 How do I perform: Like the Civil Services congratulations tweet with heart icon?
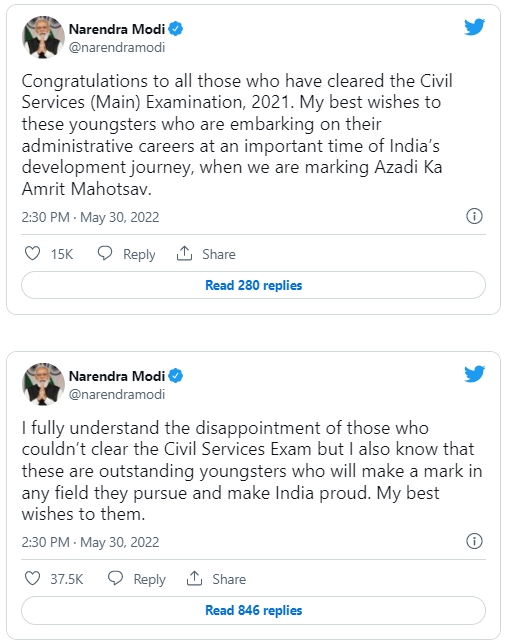[32, 253]
